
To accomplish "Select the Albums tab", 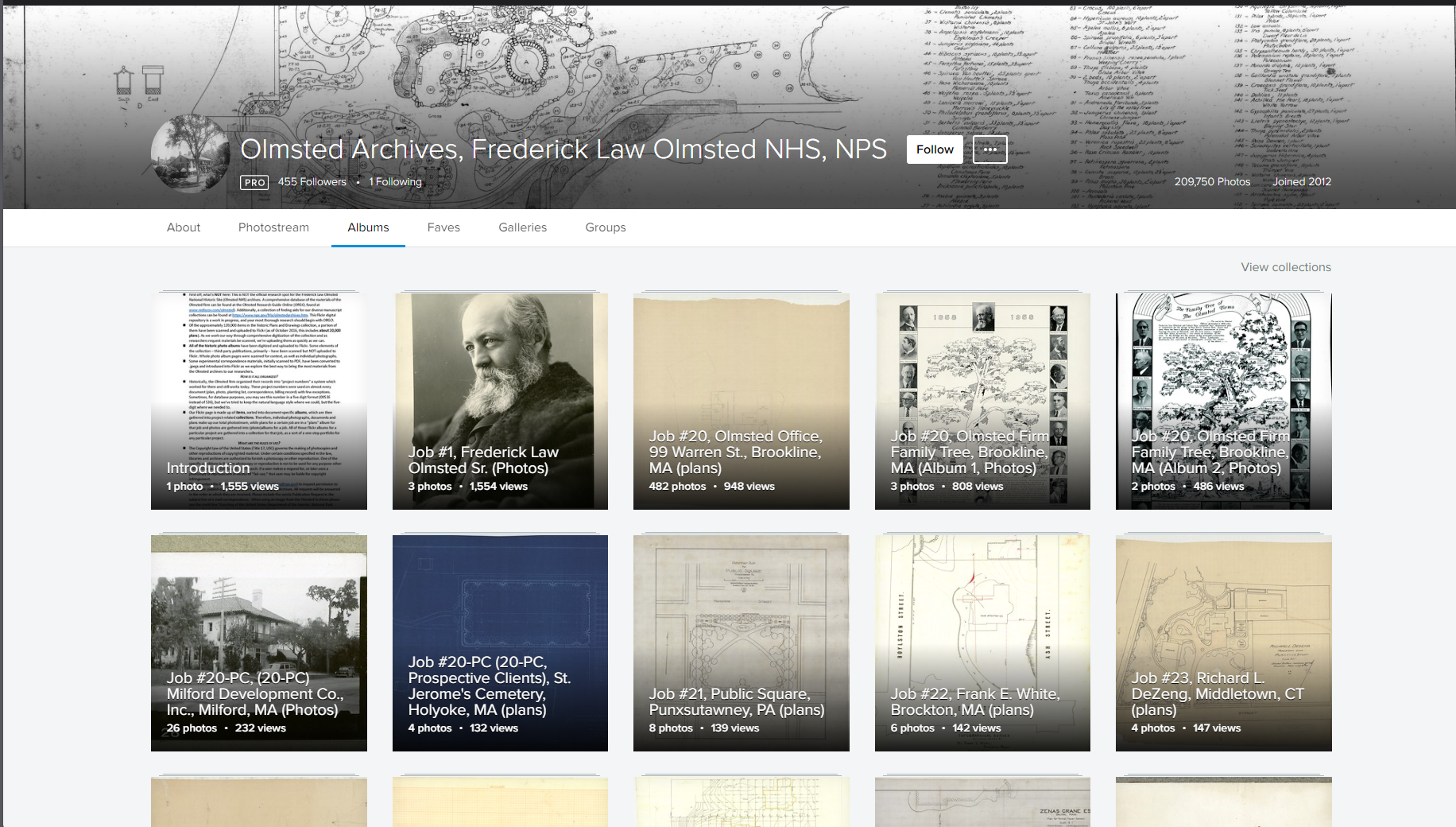I will coord(368,227).
